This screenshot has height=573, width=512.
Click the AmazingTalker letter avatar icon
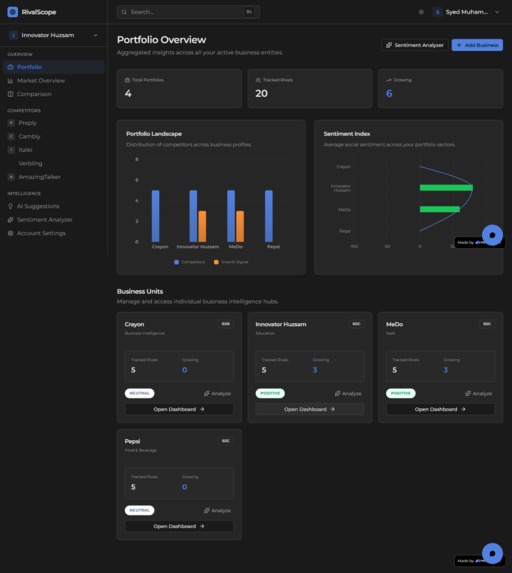pos(11,177)
